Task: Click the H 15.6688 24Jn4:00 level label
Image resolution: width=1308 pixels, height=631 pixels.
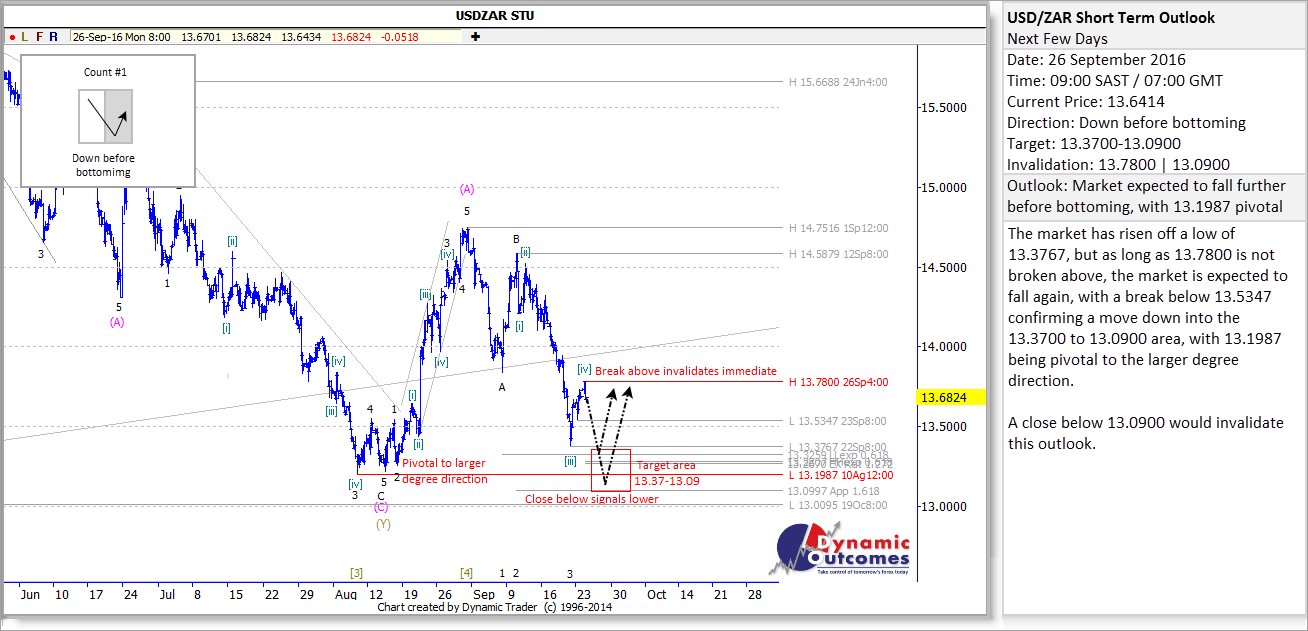Action: [838, 82]
